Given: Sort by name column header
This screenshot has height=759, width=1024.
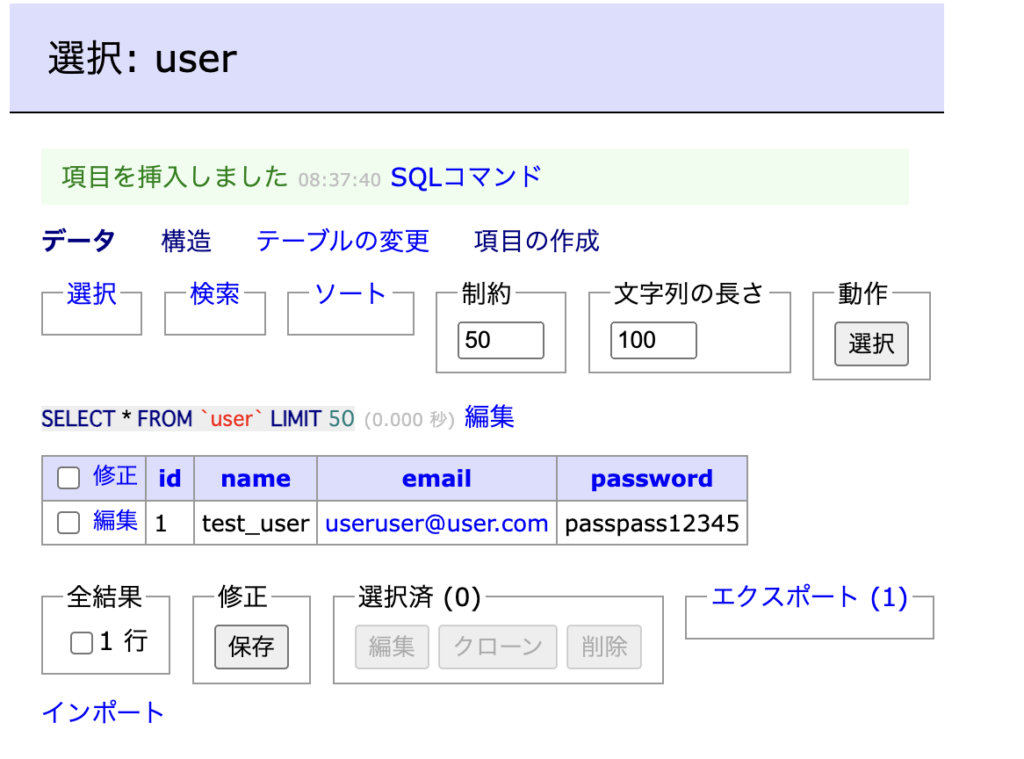Looking at the screenshot, I should click(255, 479).
